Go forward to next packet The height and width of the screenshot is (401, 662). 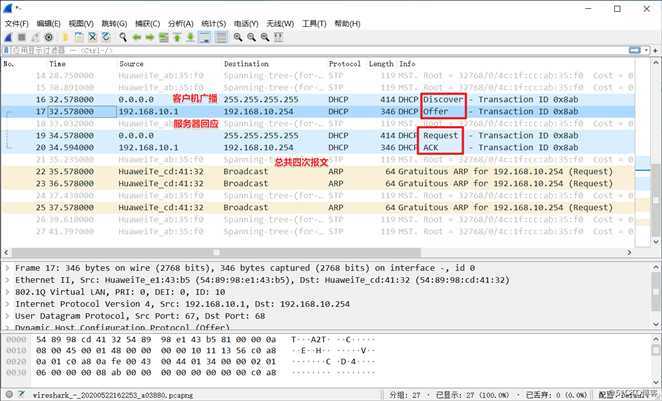pos(150,38)
